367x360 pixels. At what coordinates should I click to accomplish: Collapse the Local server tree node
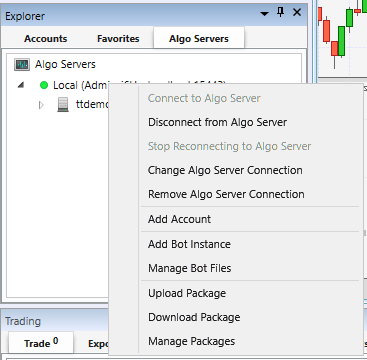21,85
